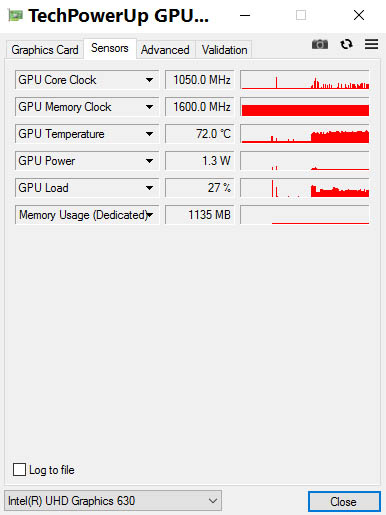Take a screenshot with the camera icon
Viewport: 386px width, 515px height.
(320, 44)
